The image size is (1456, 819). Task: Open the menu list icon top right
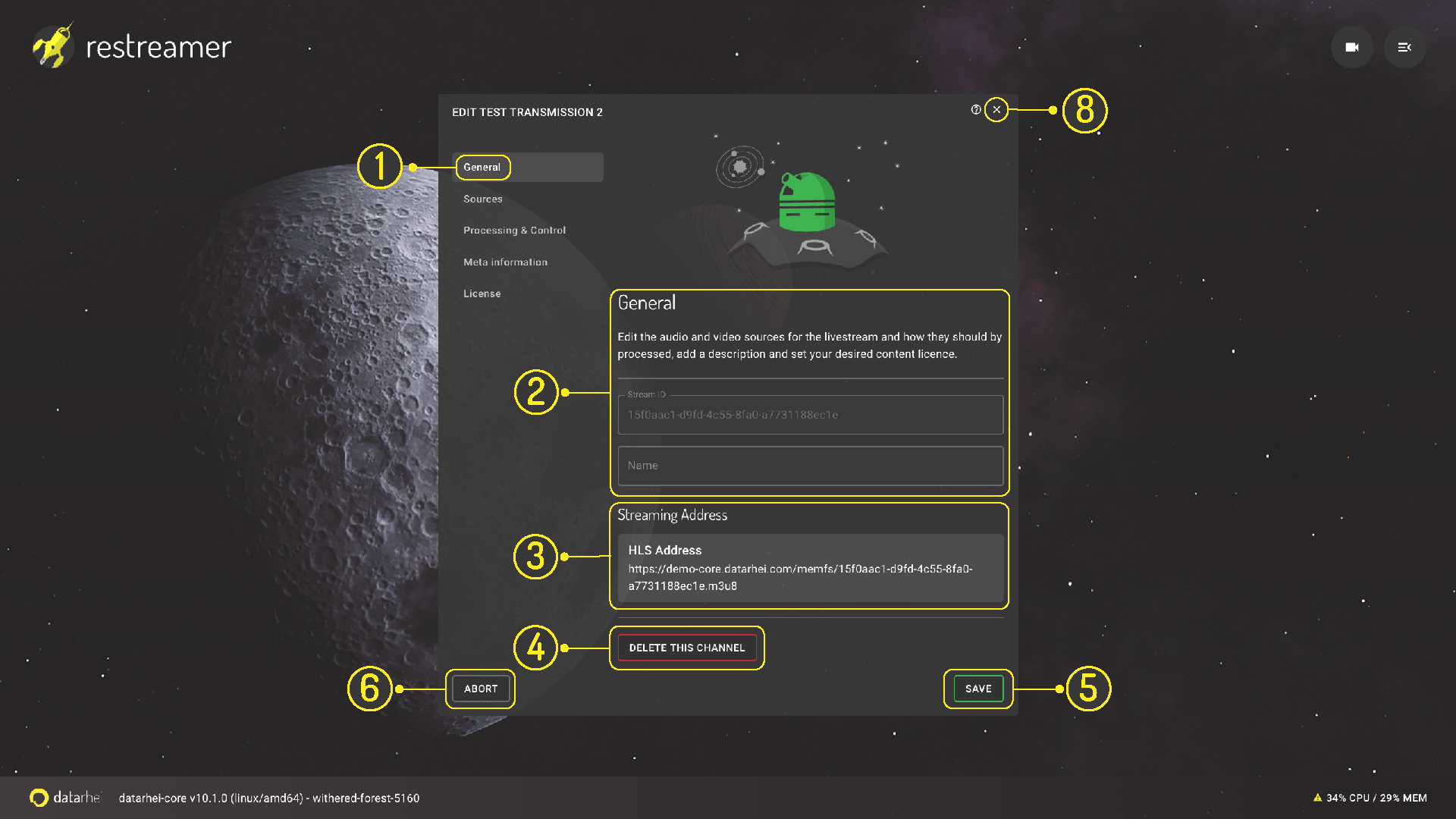pos(1404,47)
